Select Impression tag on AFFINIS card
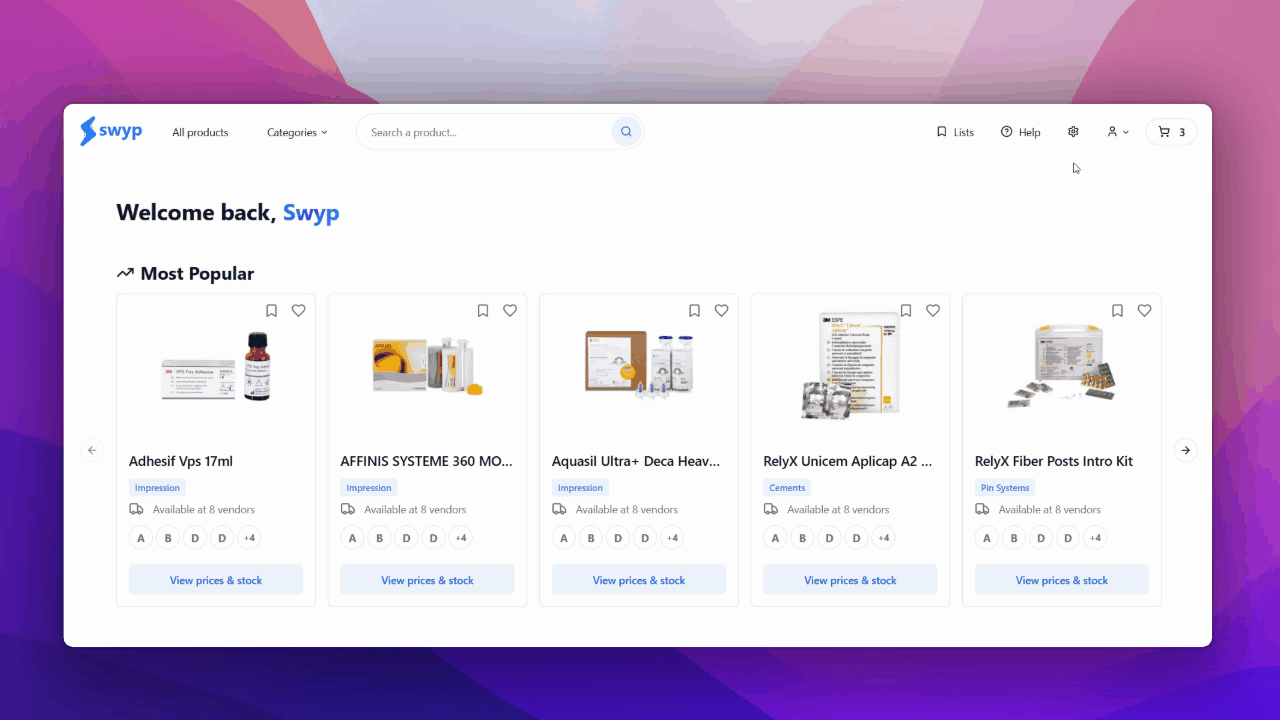1280x720 pixels. [x=369, y=488]
